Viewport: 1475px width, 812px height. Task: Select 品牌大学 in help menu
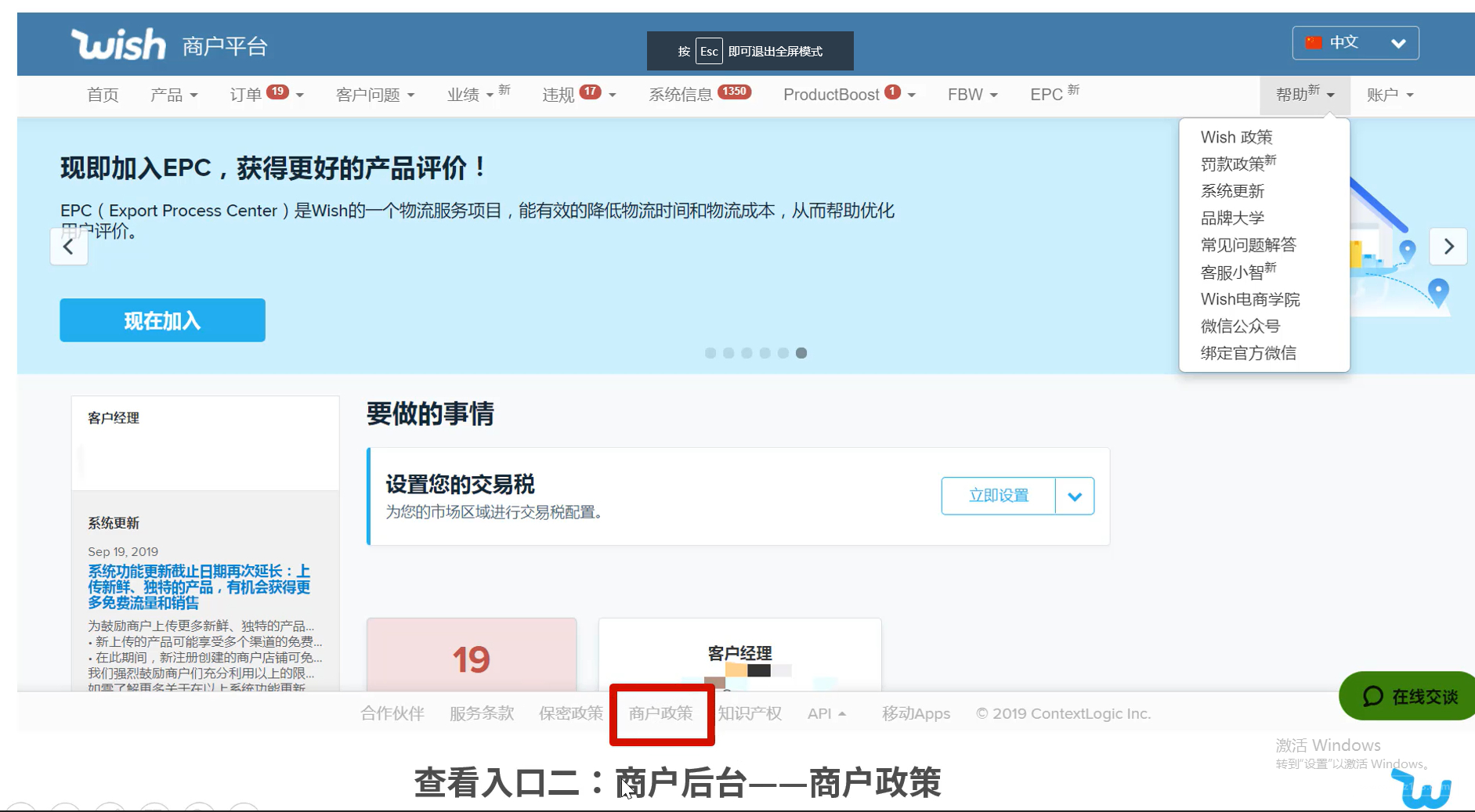1232,218
